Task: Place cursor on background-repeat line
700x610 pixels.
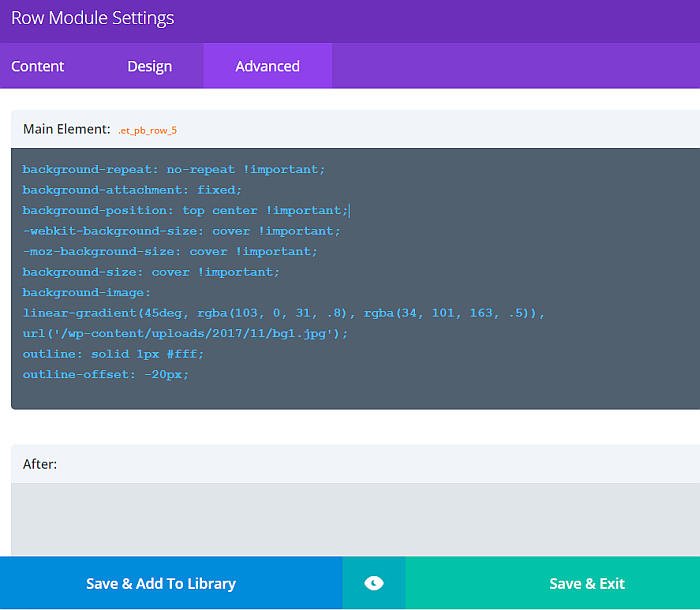Action: (x=173, y=170)
